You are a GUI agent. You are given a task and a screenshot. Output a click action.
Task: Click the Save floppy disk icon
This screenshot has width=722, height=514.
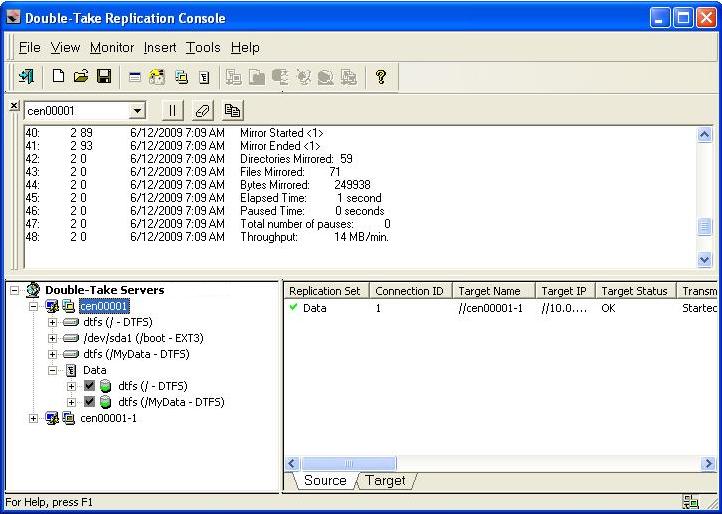pyautogui.click(x=103, y=76)
